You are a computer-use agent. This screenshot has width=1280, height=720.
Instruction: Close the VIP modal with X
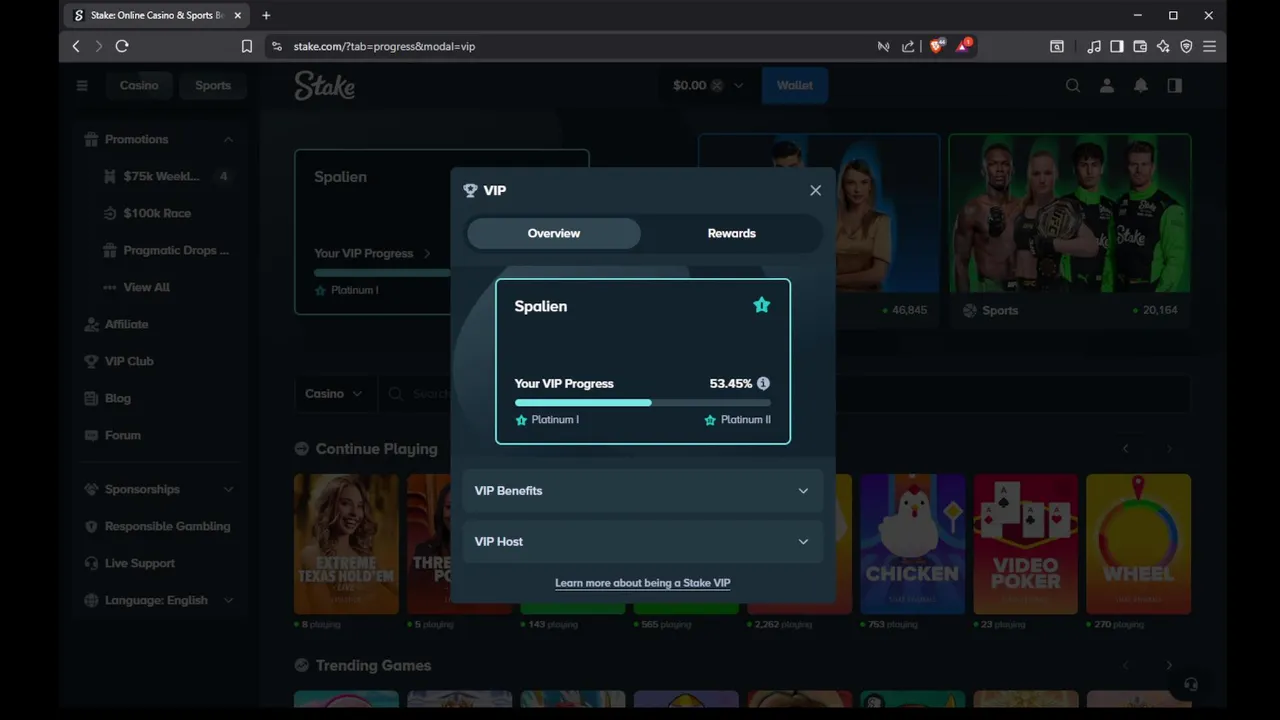(x=815, y=190)
